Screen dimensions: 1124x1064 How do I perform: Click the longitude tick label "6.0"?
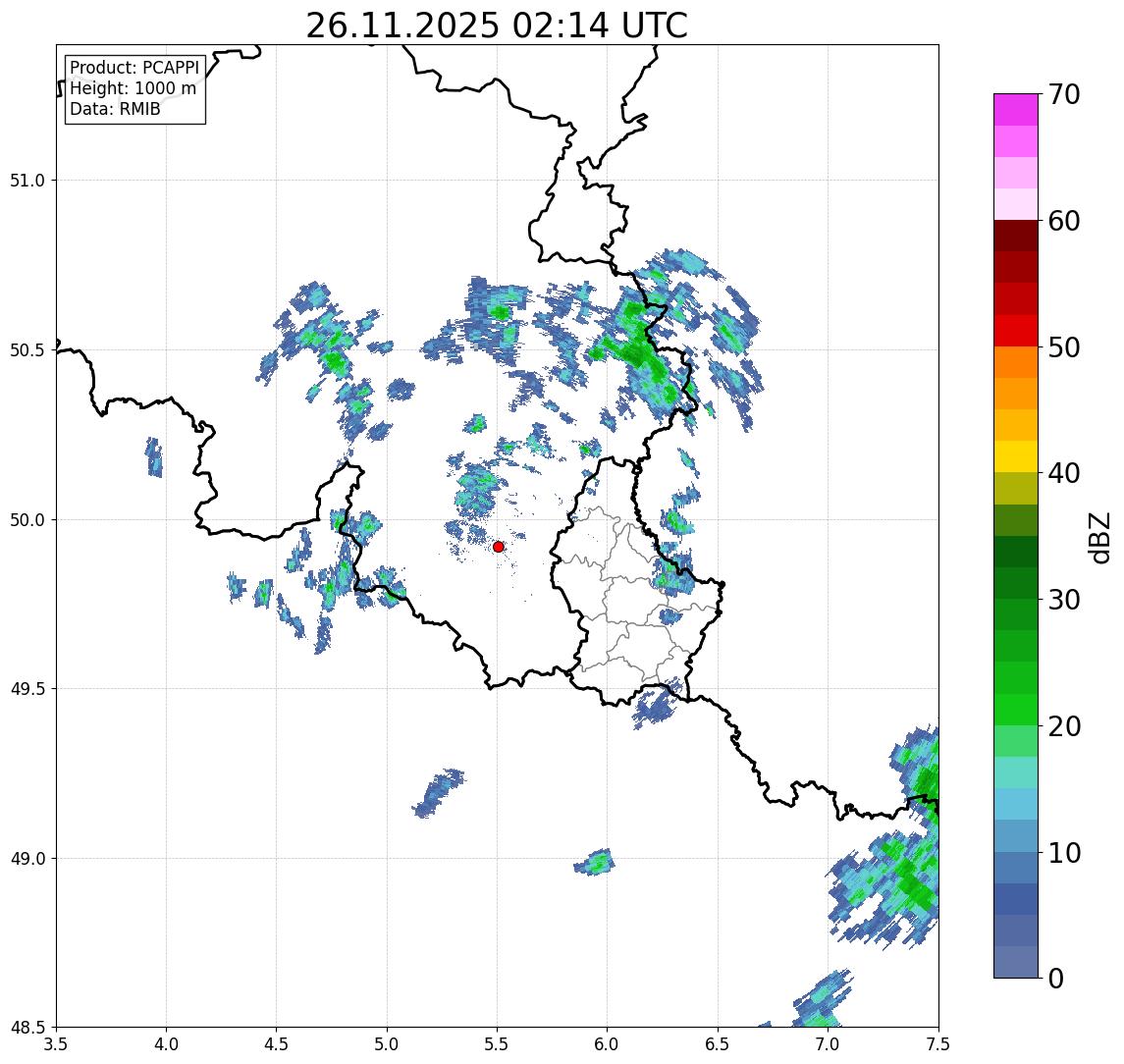tap(608, 1044)
